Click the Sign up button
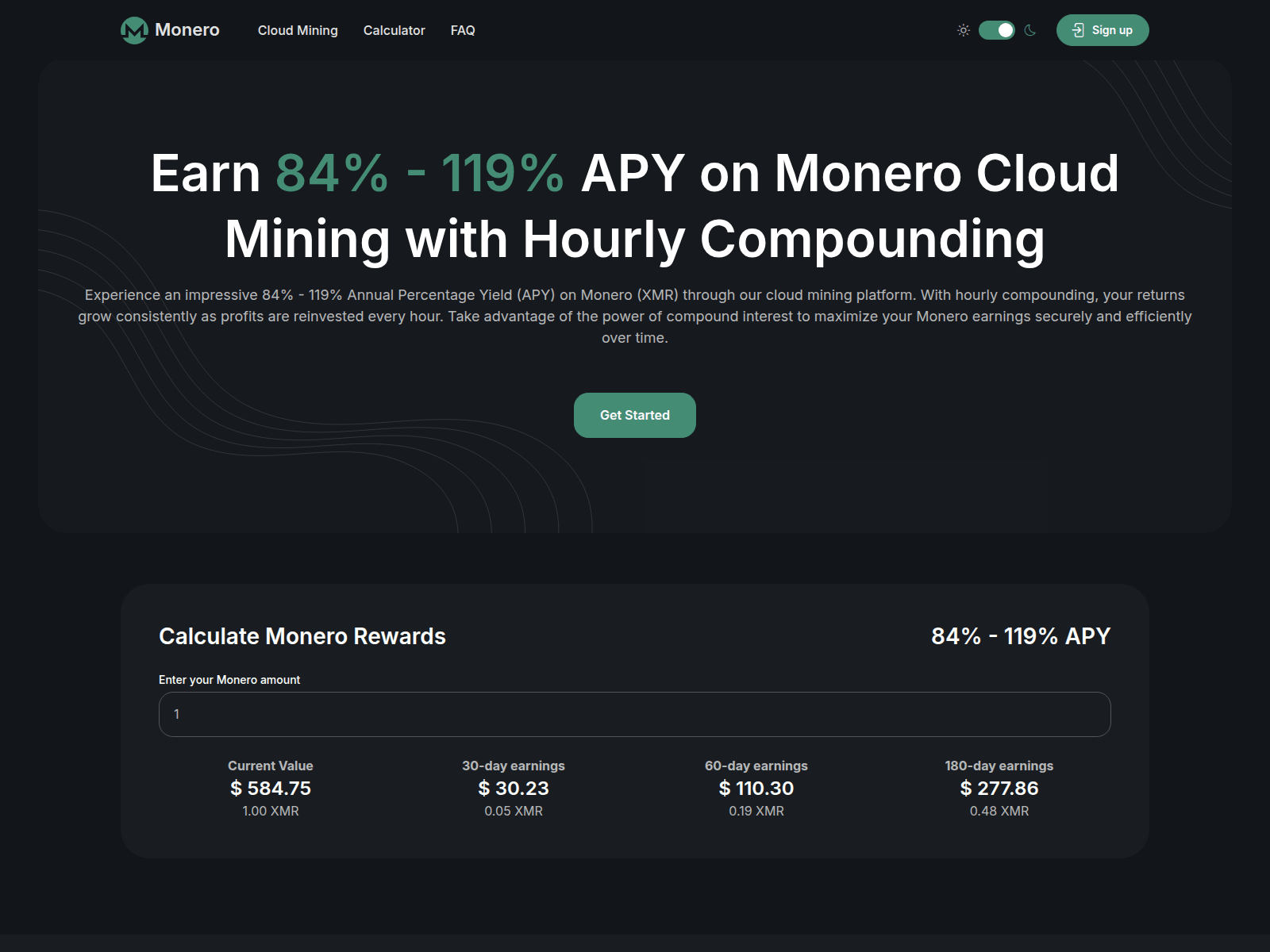1270x952 pixels. pos(1102,30)
